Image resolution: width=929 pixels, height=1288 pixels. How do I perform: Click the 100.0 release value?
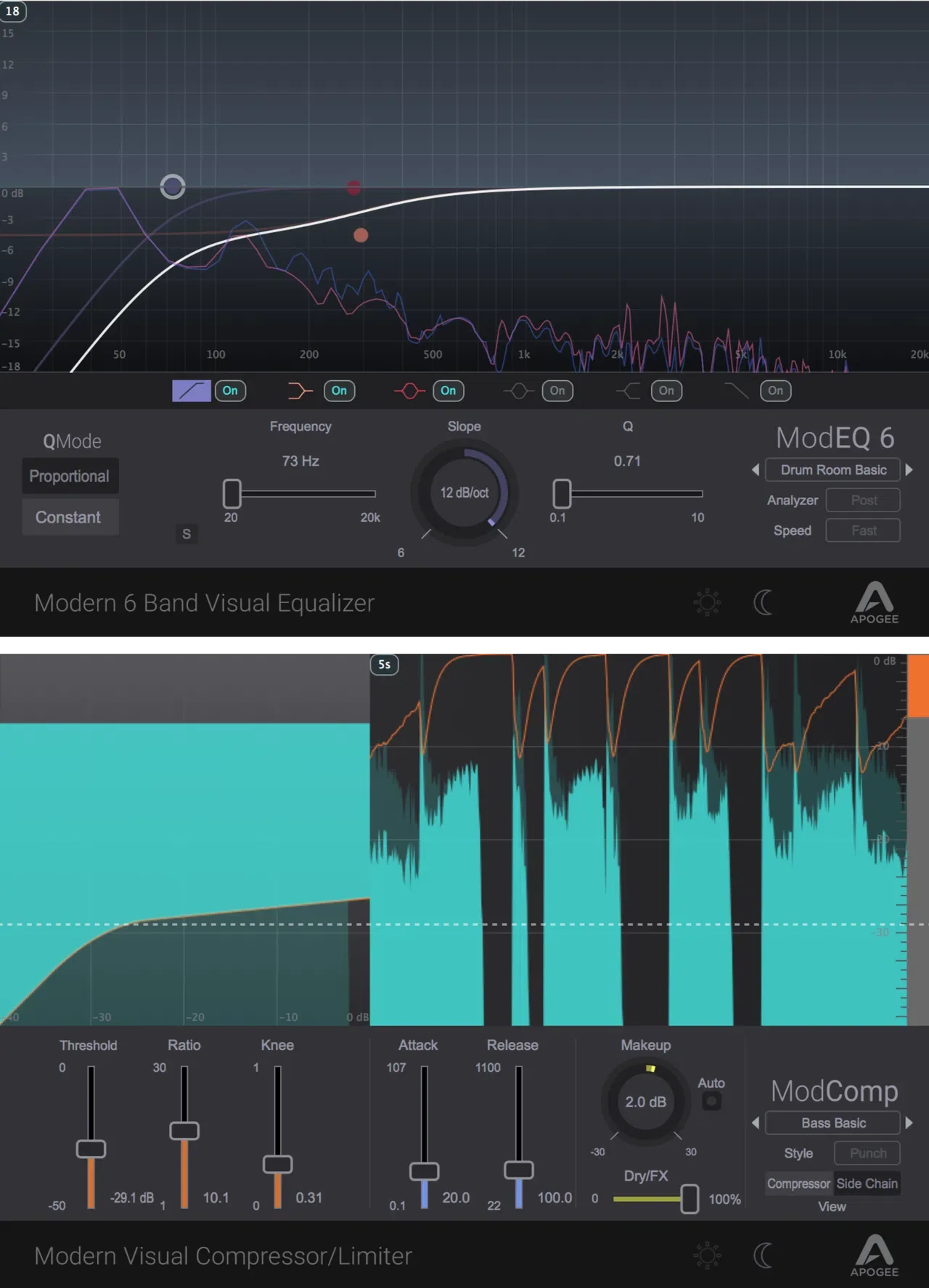pos(554,1197)
